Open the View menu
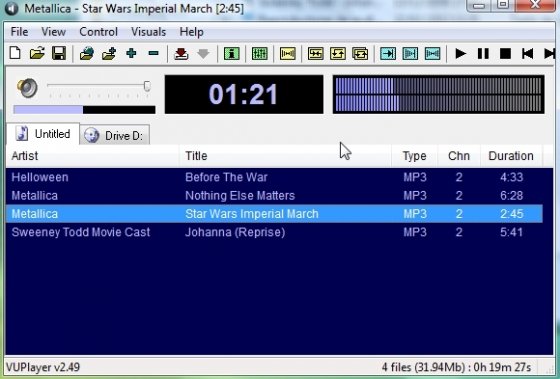Screen dimensions: 560x379 click(x=53, y=32)
